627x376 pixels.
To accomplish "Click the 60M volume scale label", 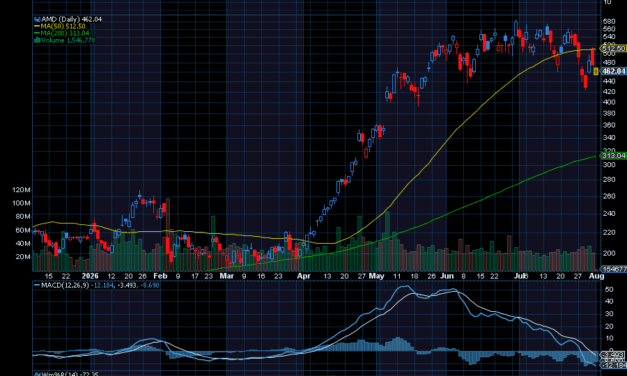I will 22,230.
